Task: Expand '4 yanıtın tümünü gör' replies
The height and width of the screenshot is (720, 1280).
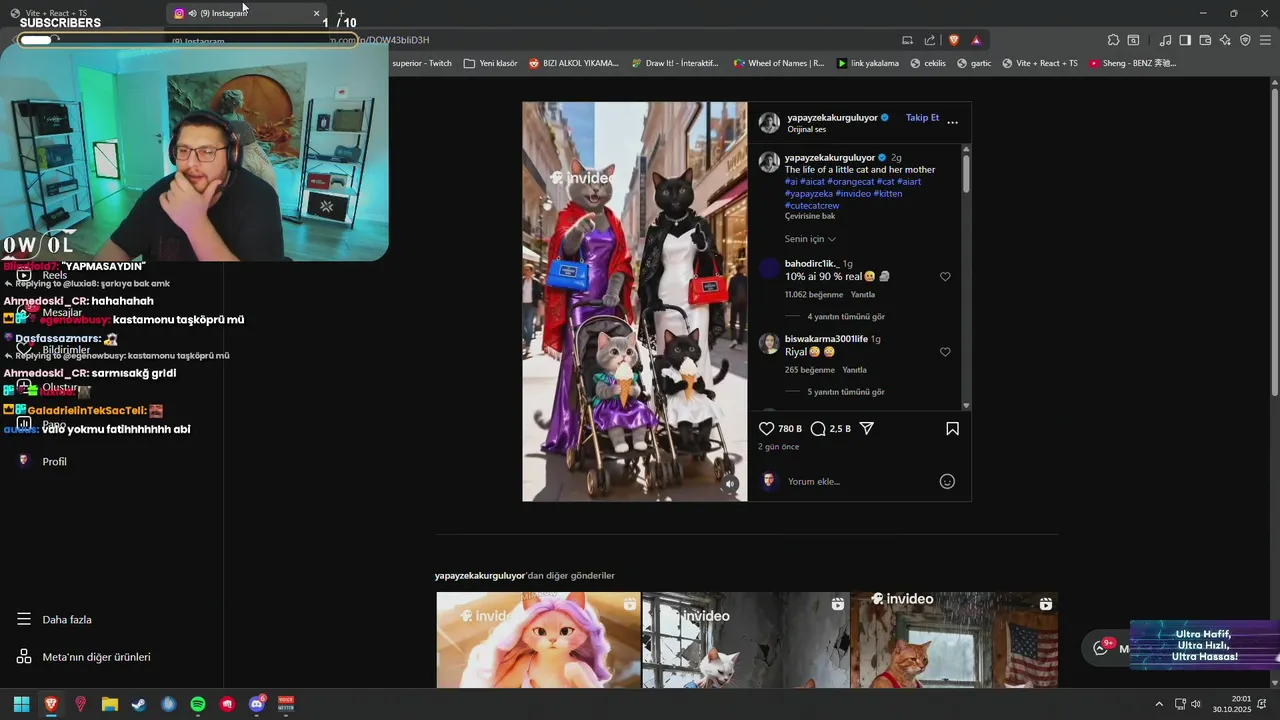Action: 846,317
